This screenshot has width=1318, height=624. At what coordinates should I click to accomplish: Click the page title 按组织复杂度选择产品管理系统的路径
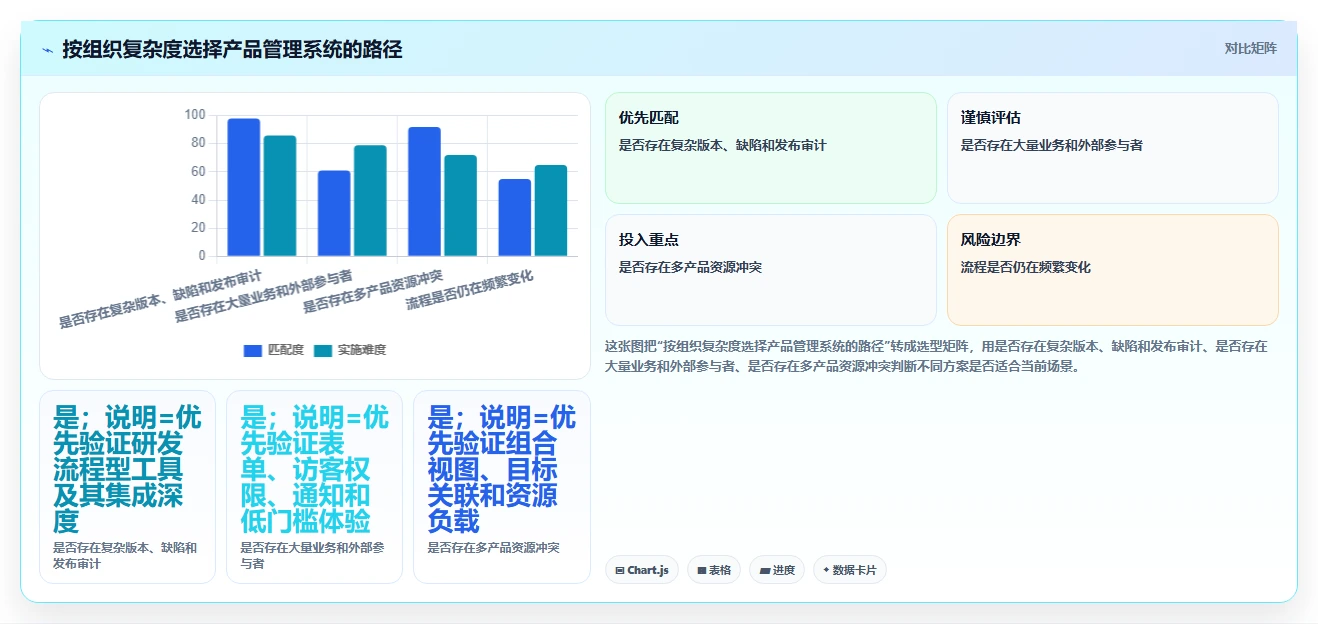[x=232, y=49]
